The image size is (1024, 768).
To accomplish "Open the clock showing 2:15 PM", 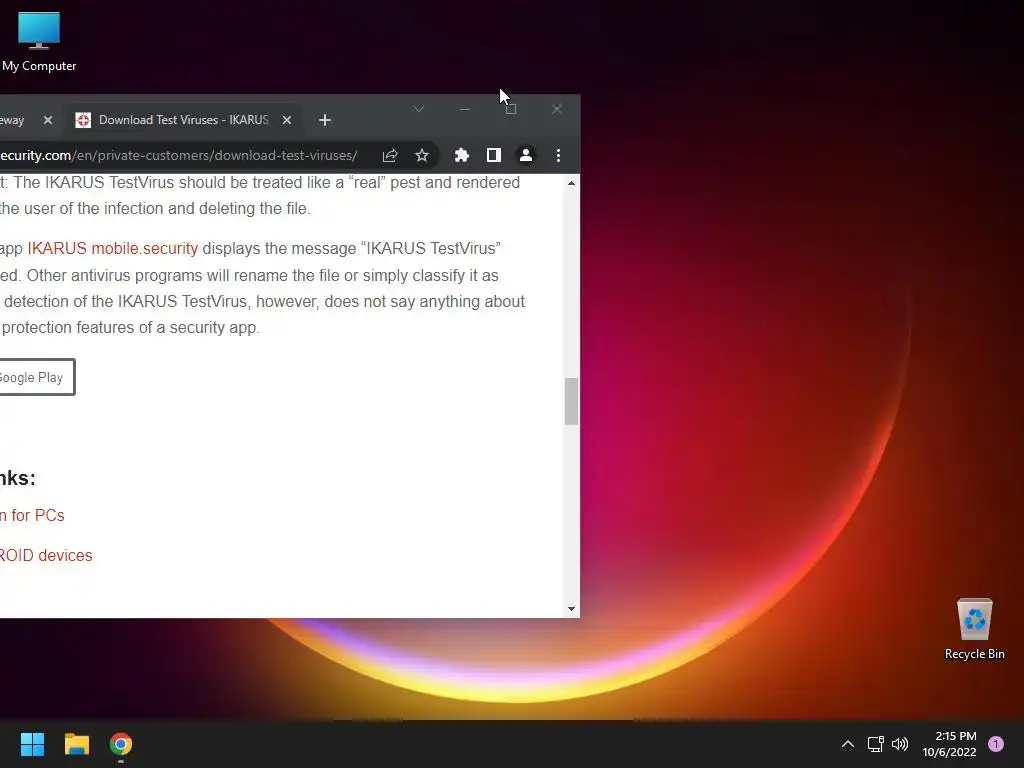I will (x=949, y=744).
